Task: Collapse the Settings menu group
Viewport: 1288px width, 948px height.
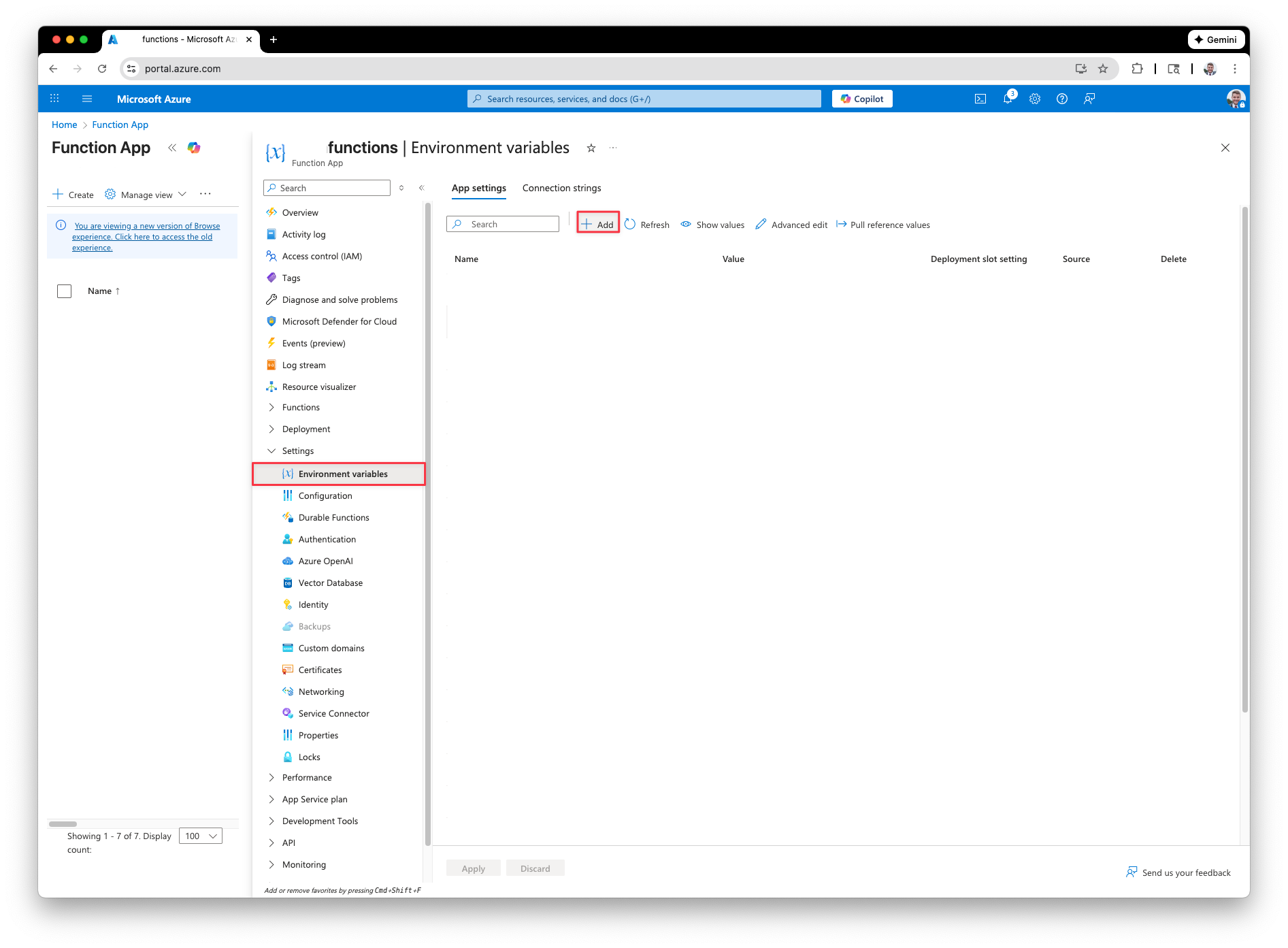Action: click(x=271, y=451)
